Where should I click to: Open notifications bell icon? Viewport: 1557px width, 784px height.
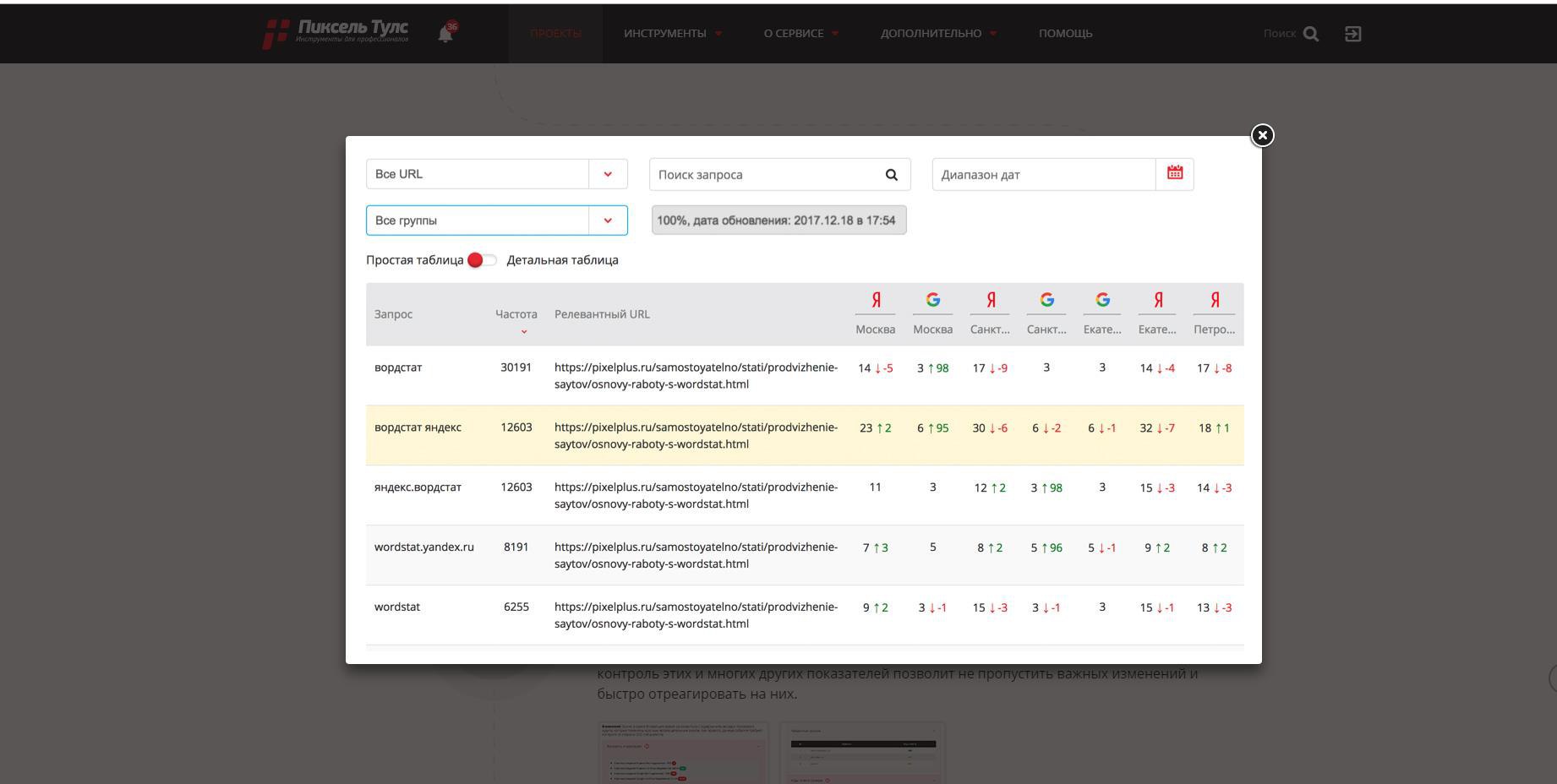point(445,33)
